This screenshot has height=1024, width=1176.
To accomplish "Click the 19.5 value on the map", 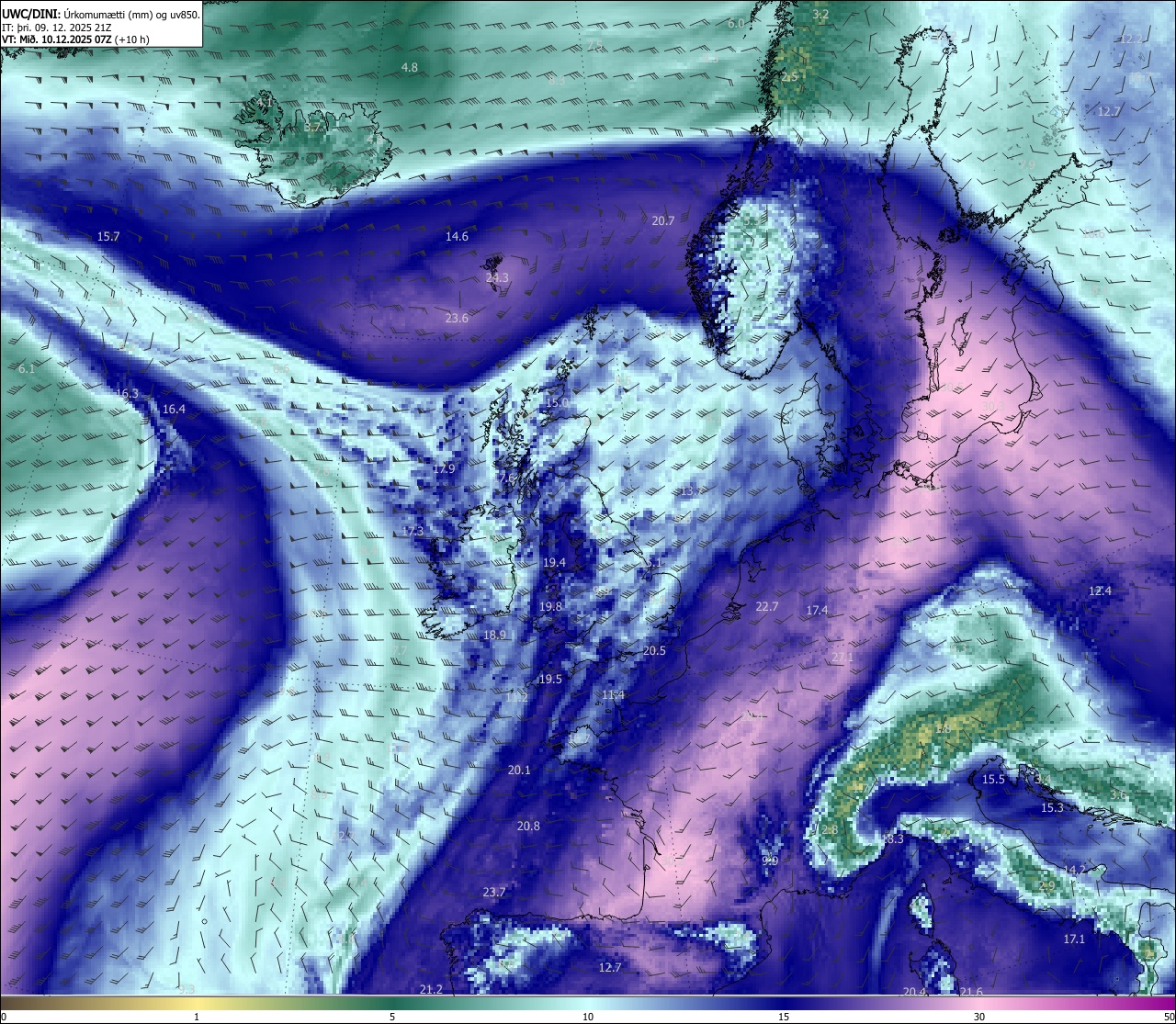I will click(550, 680).
